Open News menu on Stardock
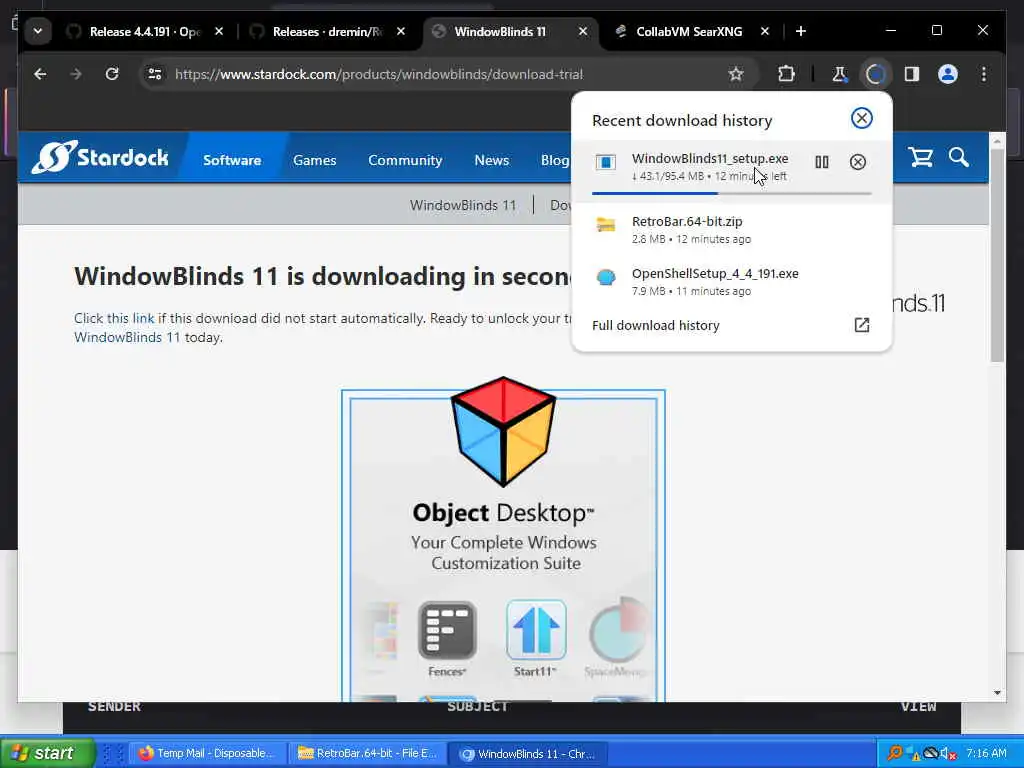The width and height of the screenshot is (1024, 768). point(491,160)
